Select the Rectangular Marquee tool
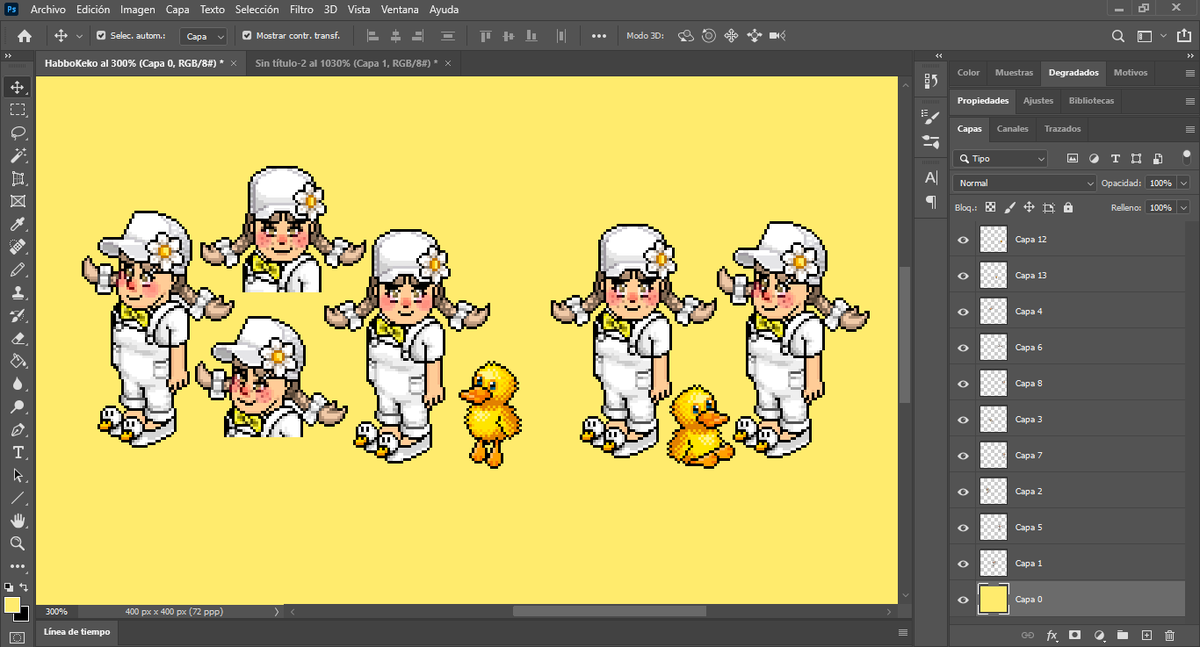The width and height of the screenshot is (1200, 647). coord(18,110)
